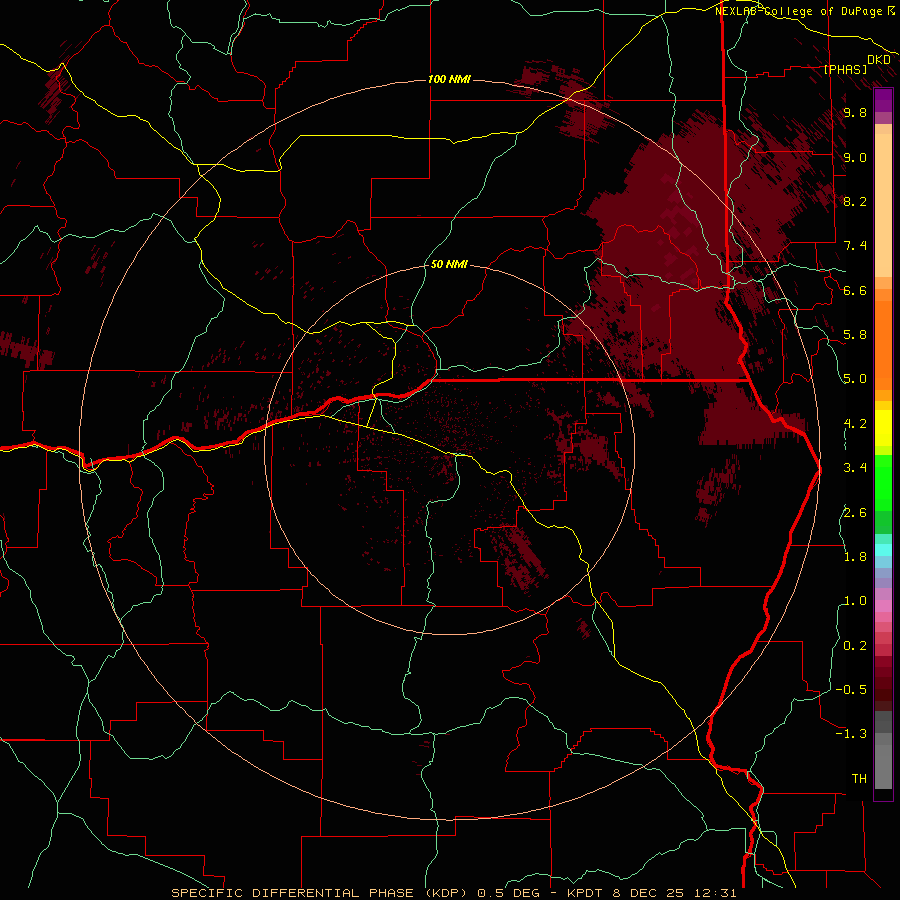Click the 3.4 value on the color scale
900x900 pixels.
(x=855, y=468)
